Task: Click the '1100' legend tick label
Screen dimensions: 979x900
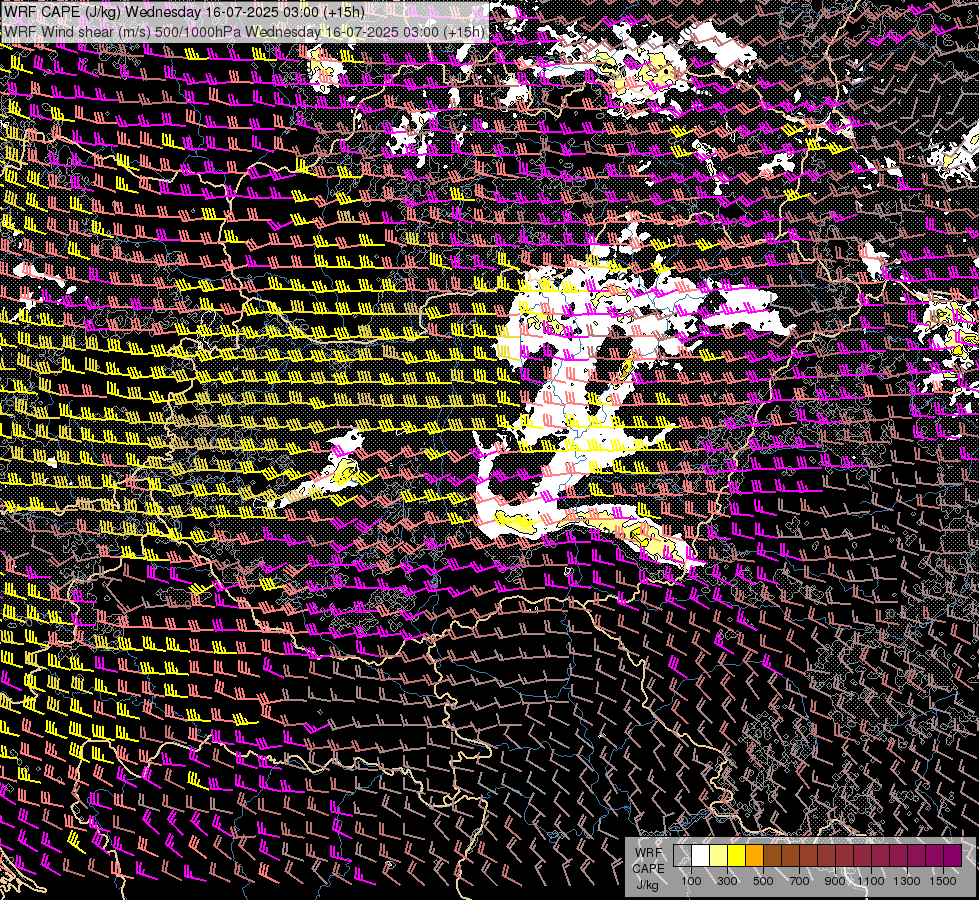Action: pyautogui.click(x=870, y=881)
